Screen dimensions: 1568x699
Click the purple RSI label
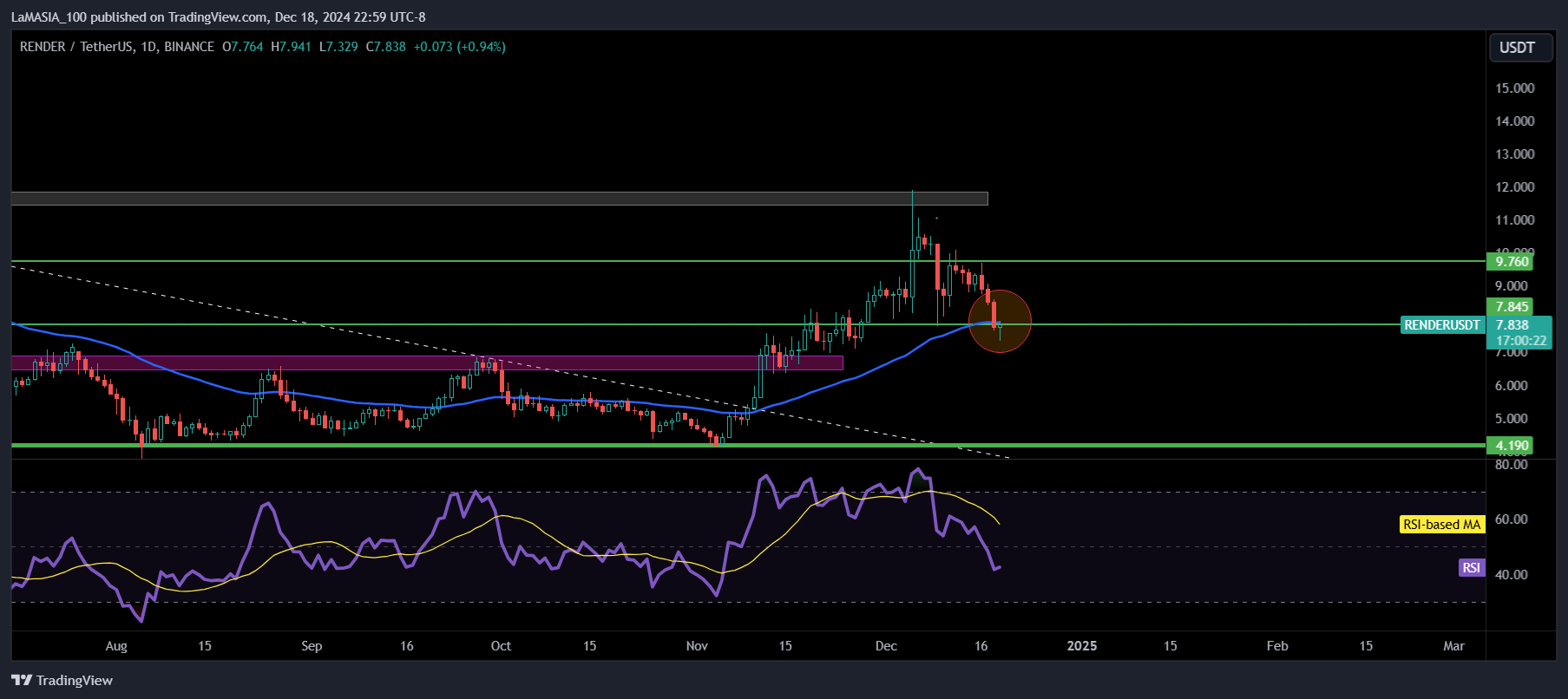click(1472, 568)
